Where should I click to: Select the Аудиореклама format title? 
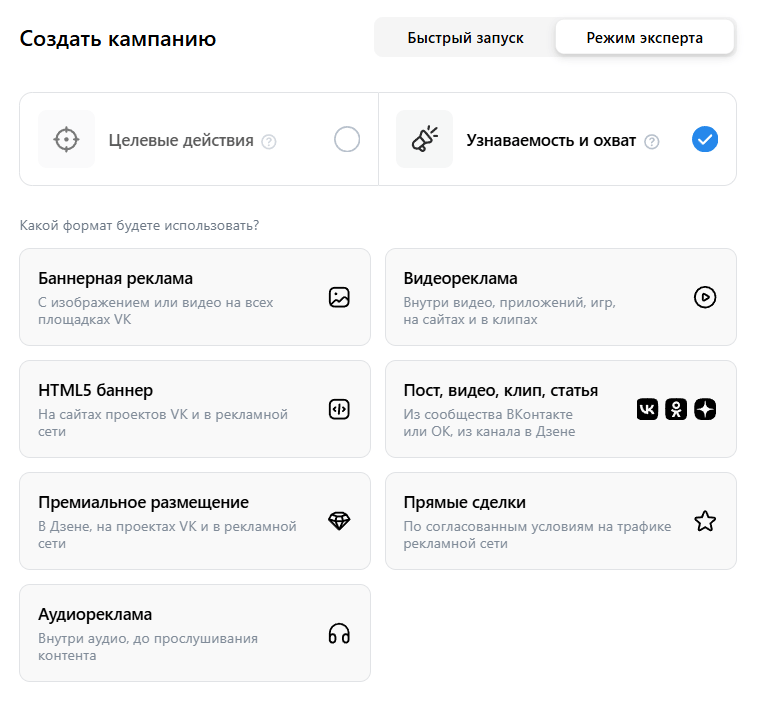point(95,614)
